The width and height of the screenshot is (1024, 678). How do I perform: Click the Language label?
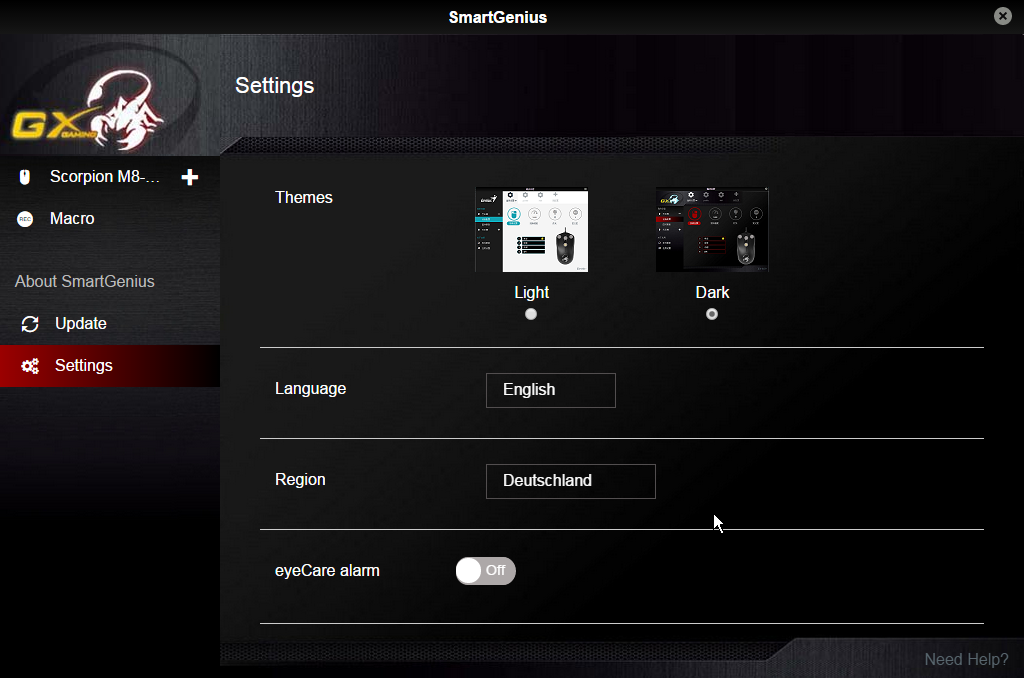310,389
